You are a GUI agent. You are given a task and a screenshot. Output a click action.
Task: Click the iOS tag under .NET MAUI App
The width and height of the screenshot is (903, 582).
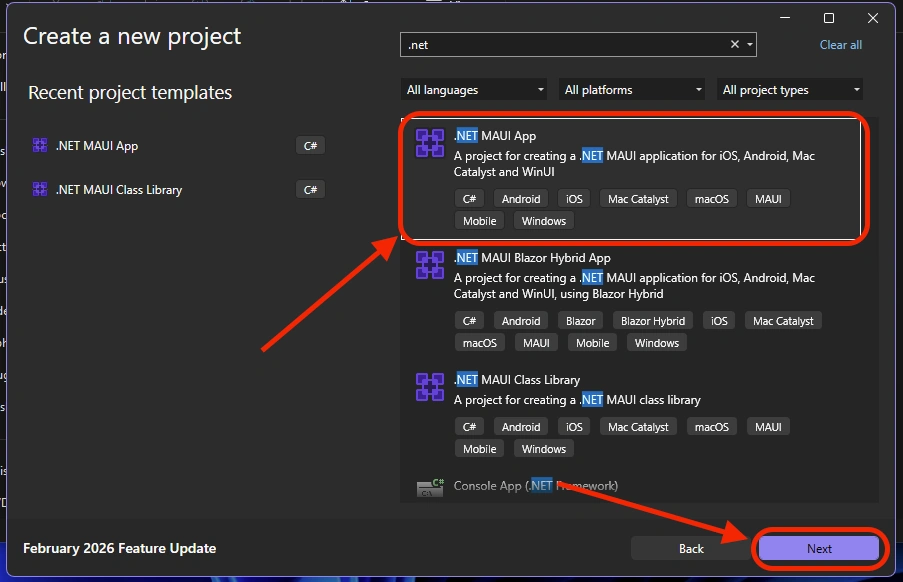coord(574,199)
